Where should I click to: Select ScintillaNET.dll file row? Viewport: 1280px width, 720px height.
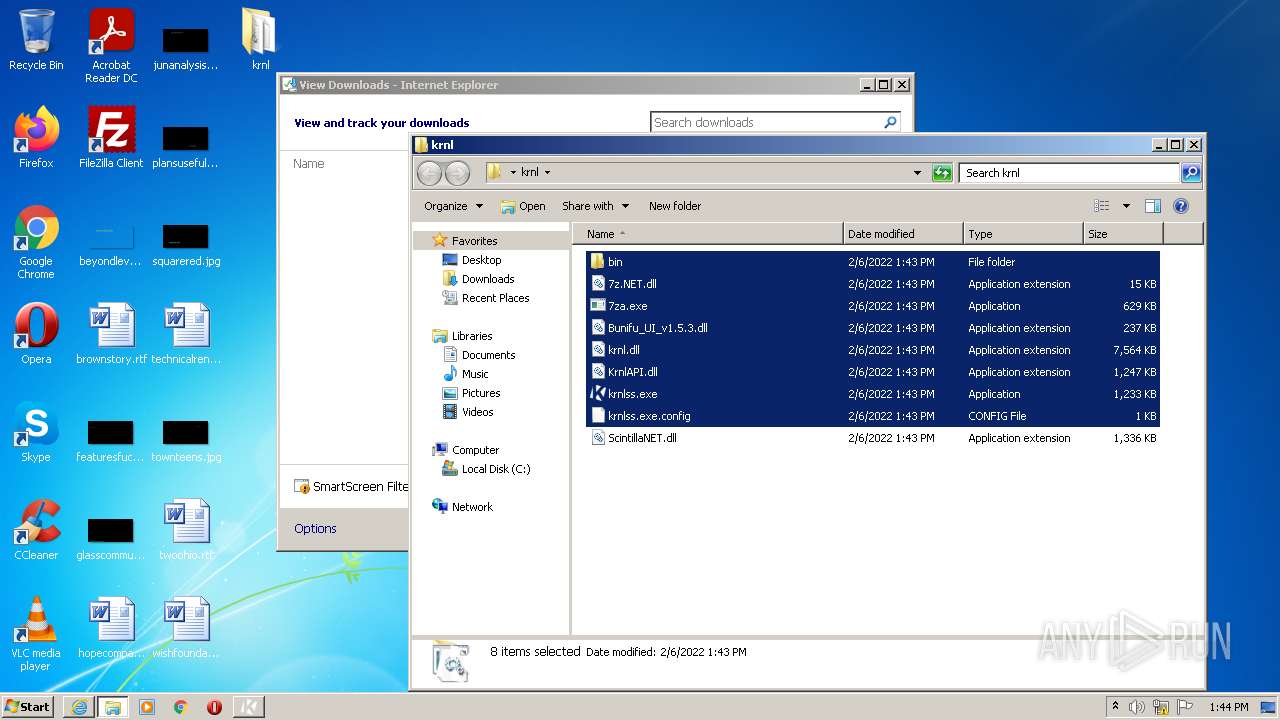tap(872, 438)
